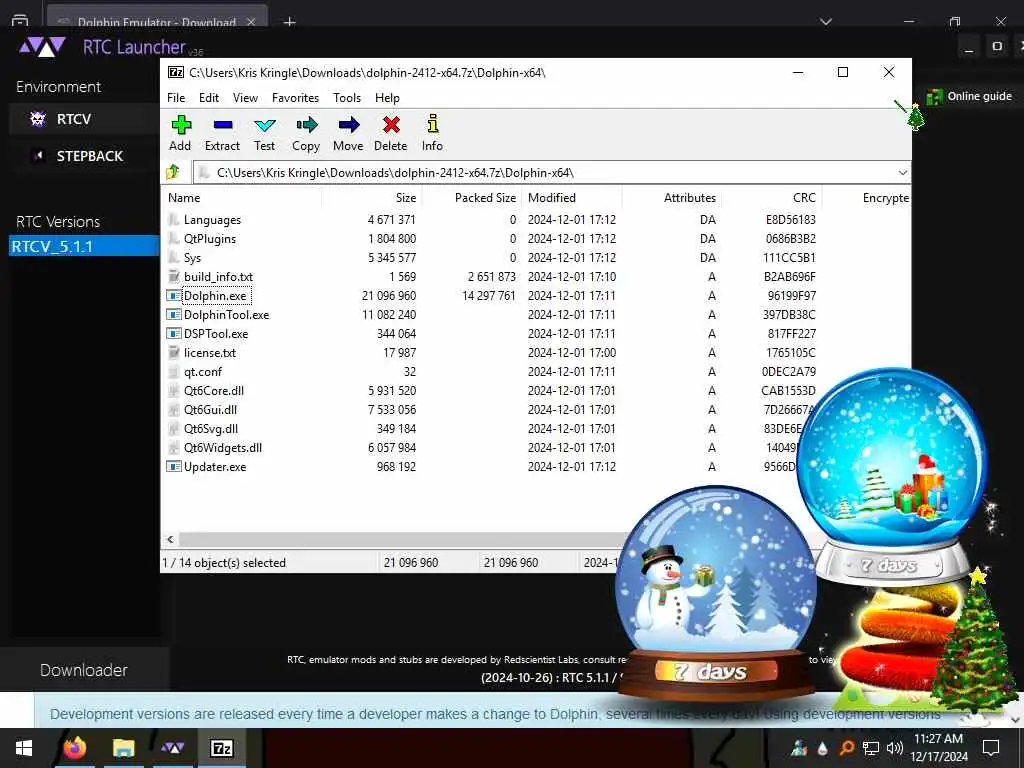Viewport: 1024px width, 768px height.
Task: Close the Dolphin Emulator browser tab
Action: coord(251,22)
